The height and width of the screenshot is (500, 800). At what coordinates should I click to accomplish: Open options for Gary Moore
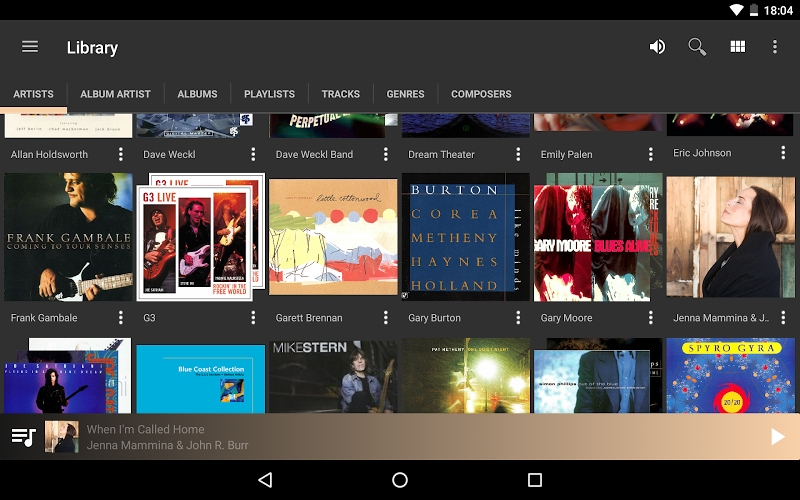(x=651, y=318)
